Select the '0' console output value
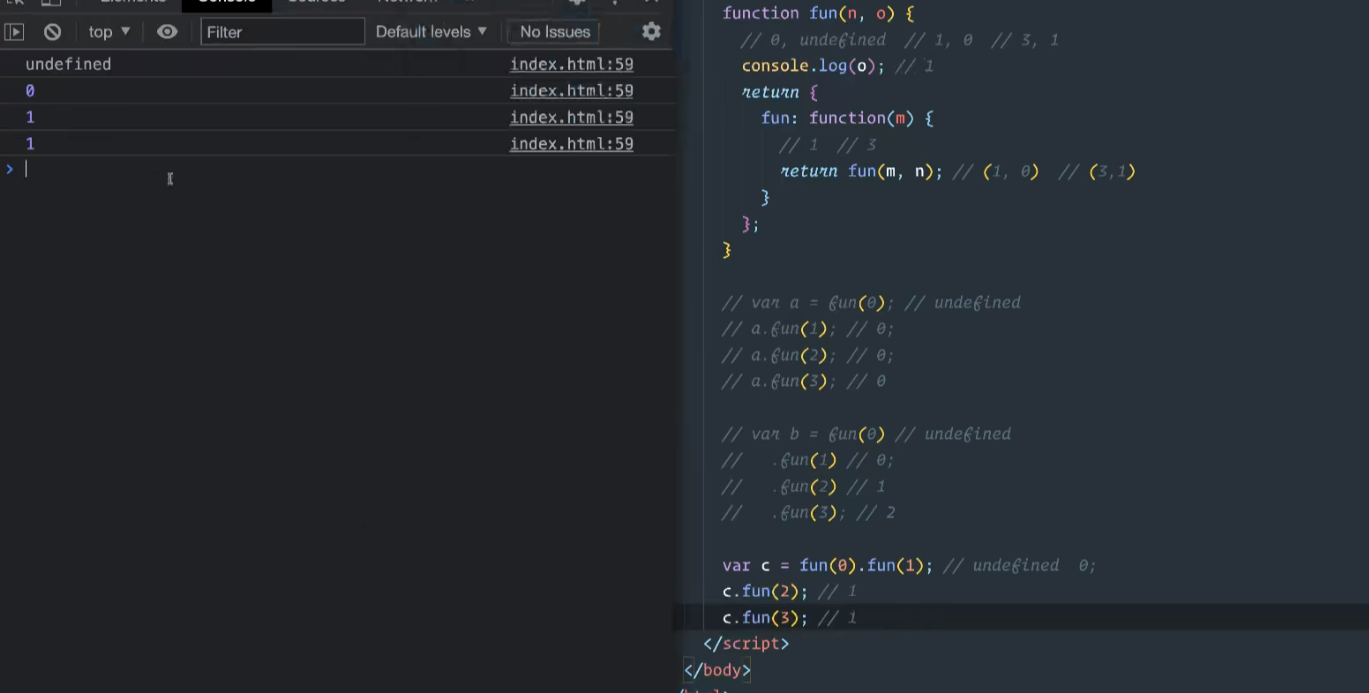Screen dimensions: 1369x693 pos(30,91)
